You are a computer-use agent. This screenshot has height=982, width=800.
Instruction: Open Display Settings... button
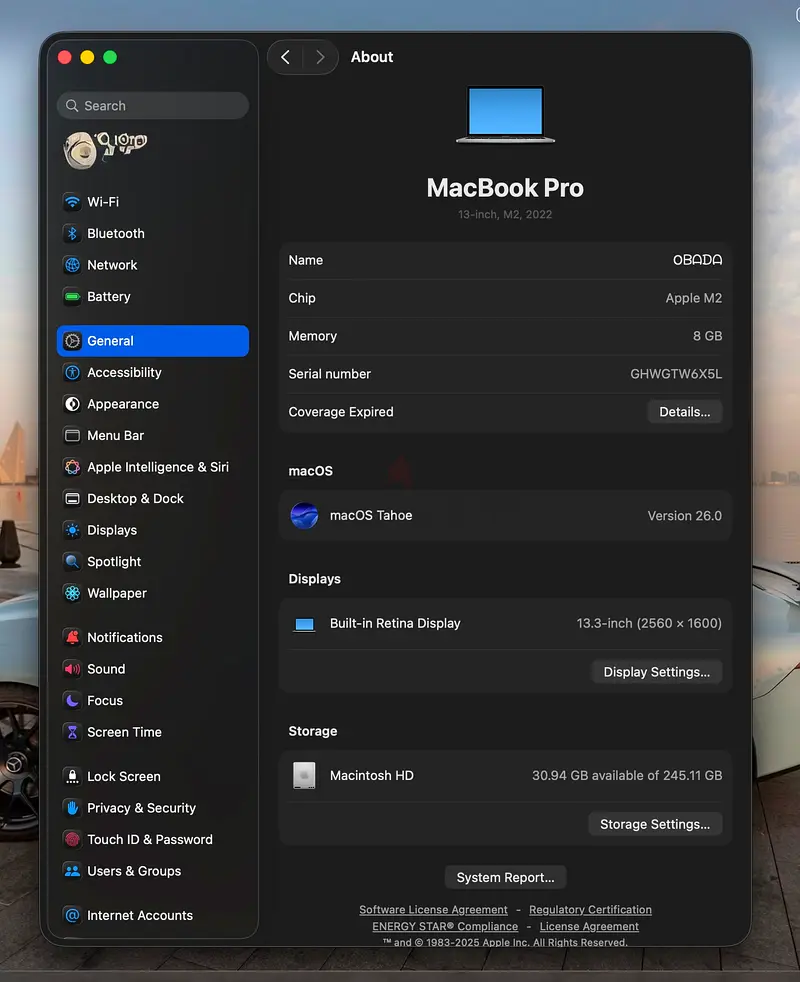pyautogui.click(x=657, y=672)
